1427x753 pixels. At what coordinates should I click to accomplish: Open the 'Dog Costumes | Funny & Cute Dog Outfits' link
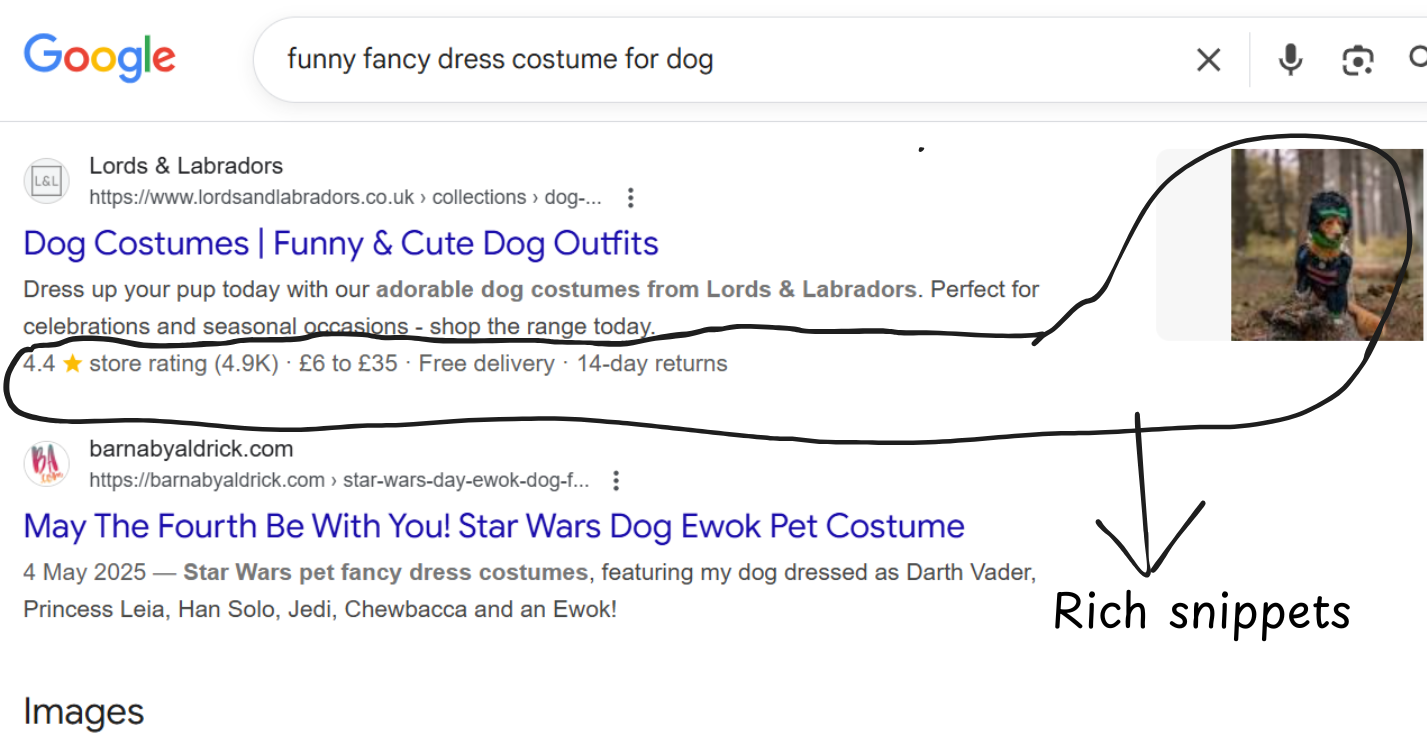[x=341, y=243]
